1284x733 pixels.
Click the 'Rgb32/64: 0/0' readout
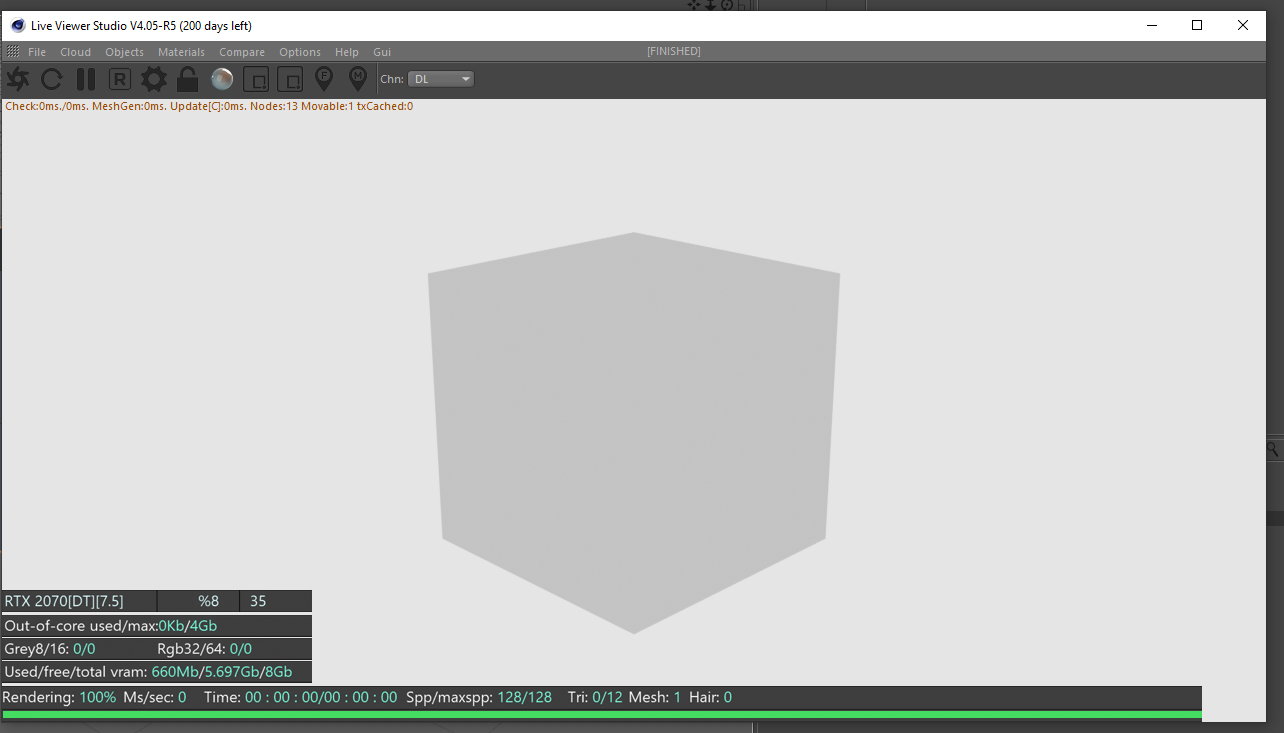(204, 649)
